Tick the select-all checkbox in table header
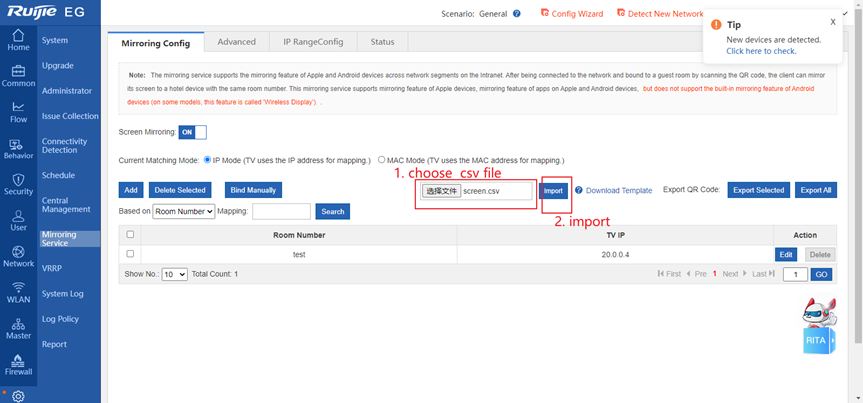 (130, 235)
